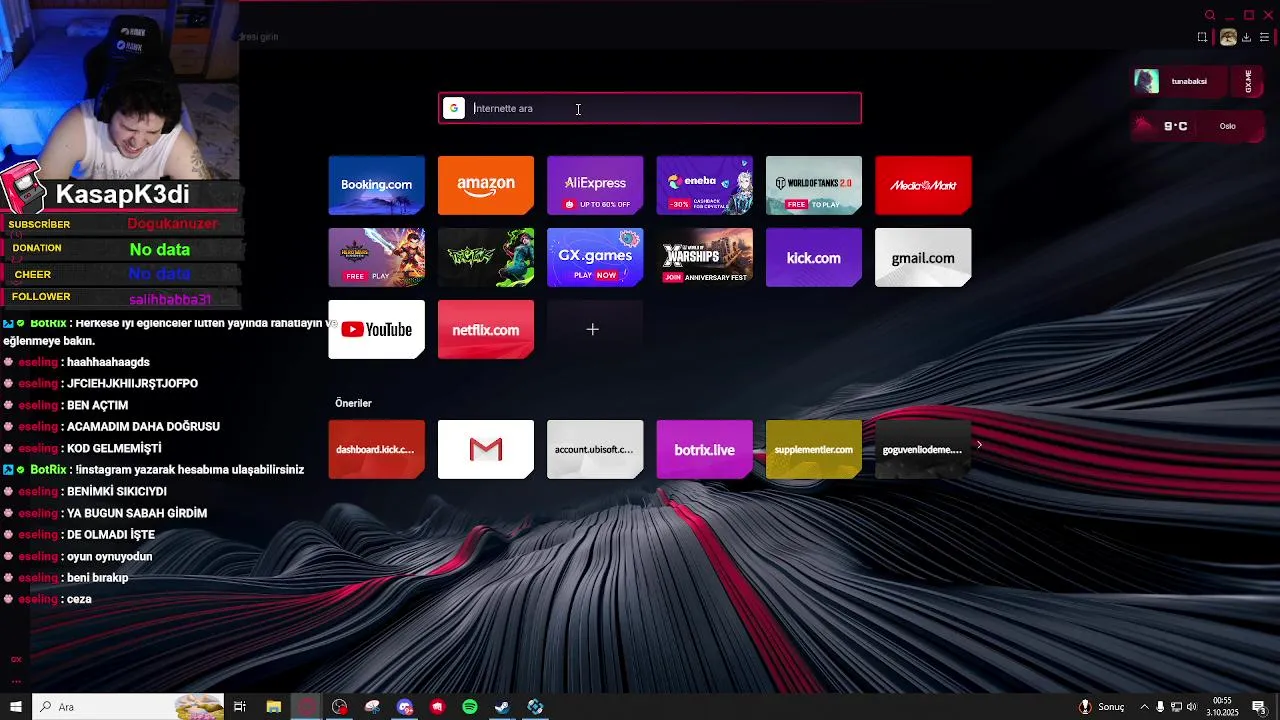Open the green graffiti game tile
The width and height of the screenshot is (1280, 720).
[x=486, y=257]
